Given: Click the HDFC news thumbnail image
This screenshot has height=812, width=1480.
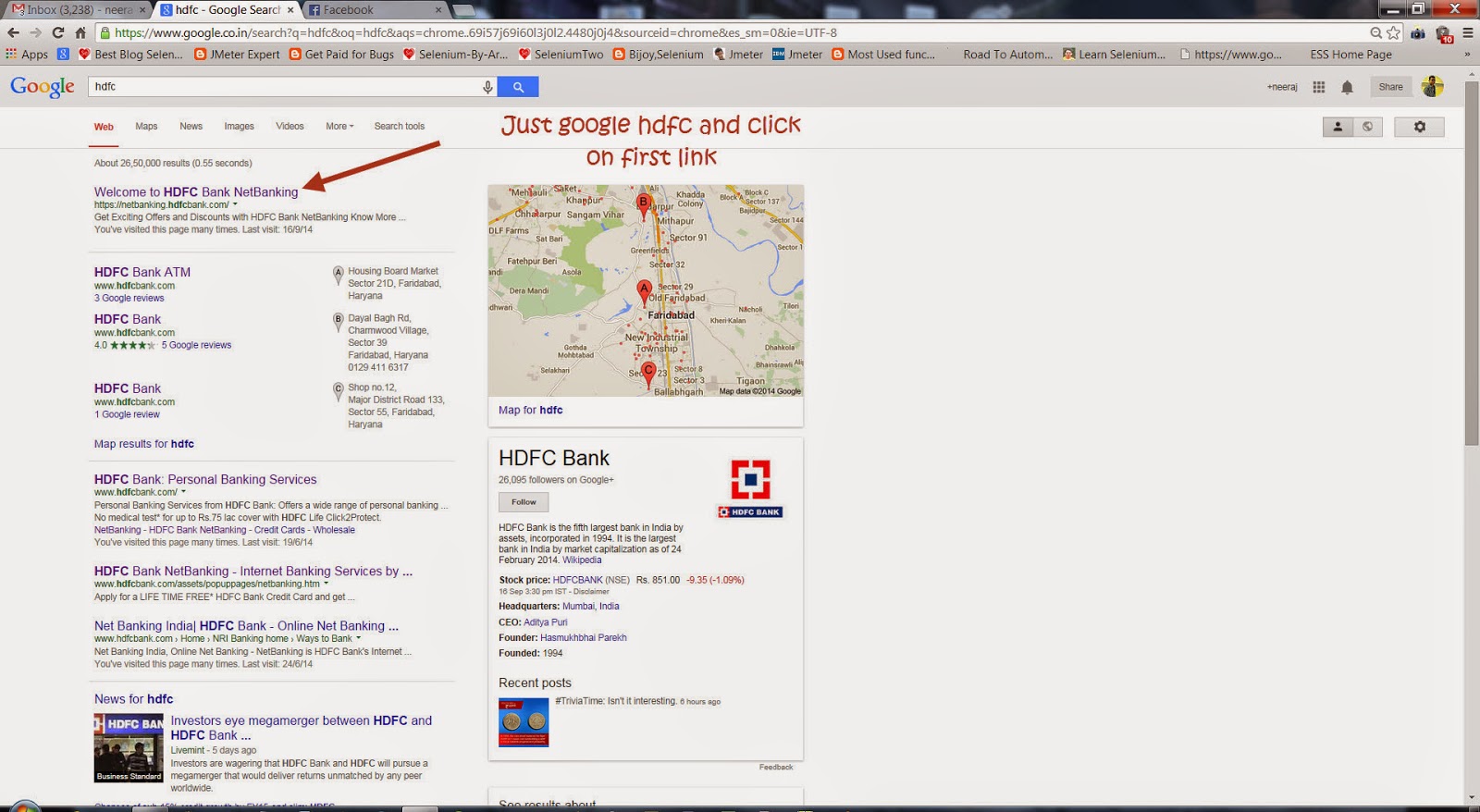Looking at the screenshot, I should (x=129, y=748).
